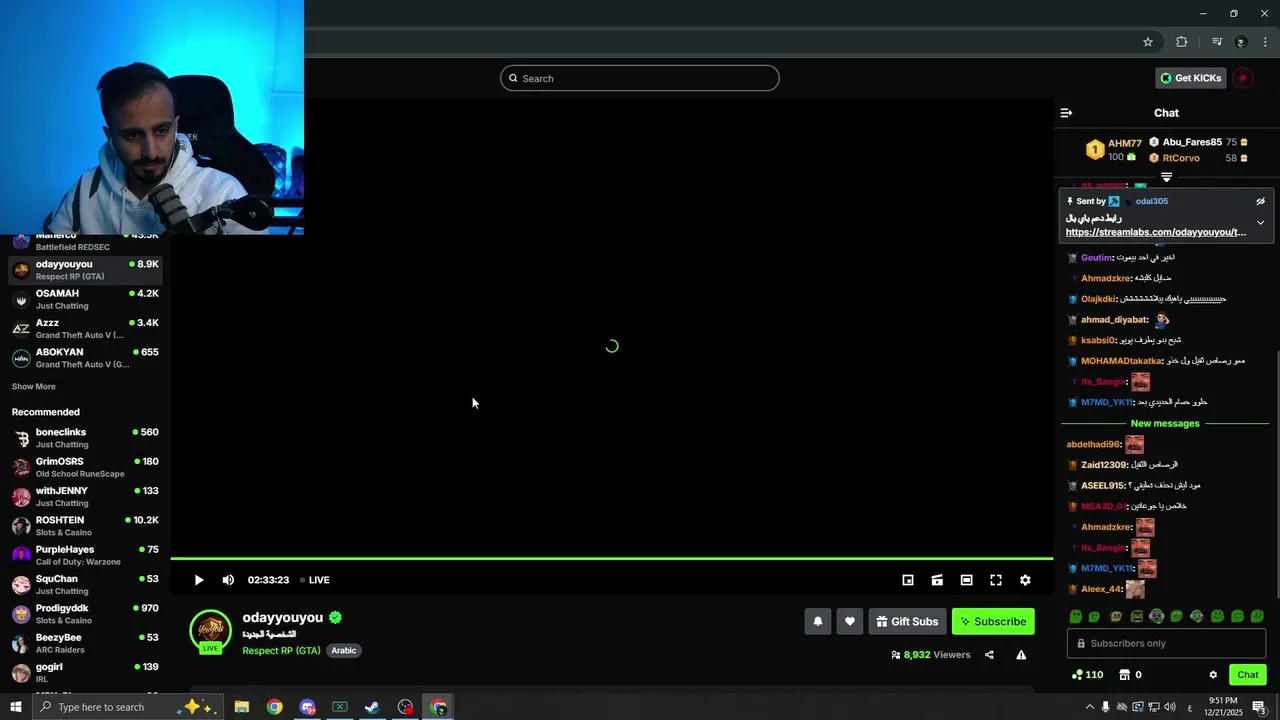Click the Get KICKs button
The height and width of the screenshot is (720, 1280).
tap(1191, 78)
